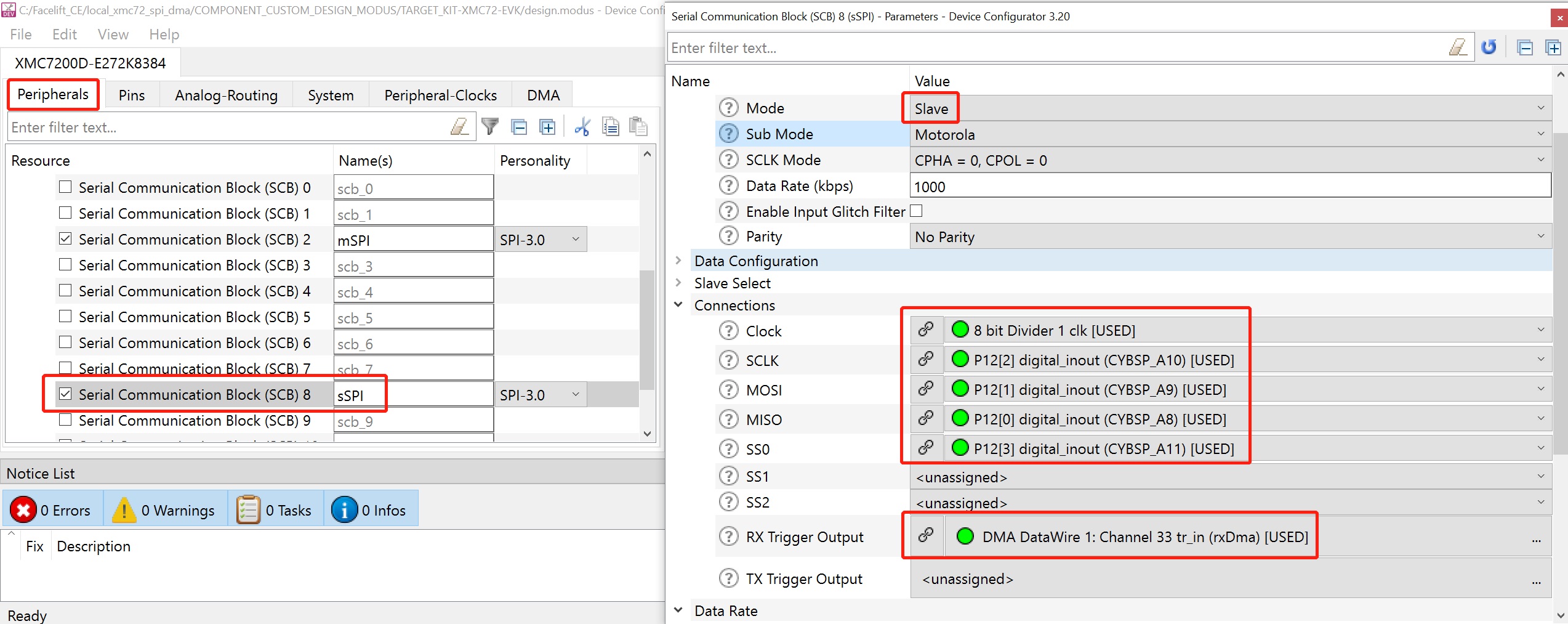1568x624 pixels.
Task: Click the Copy icon in Peripherals toolbar
Action: pos(610,127)
